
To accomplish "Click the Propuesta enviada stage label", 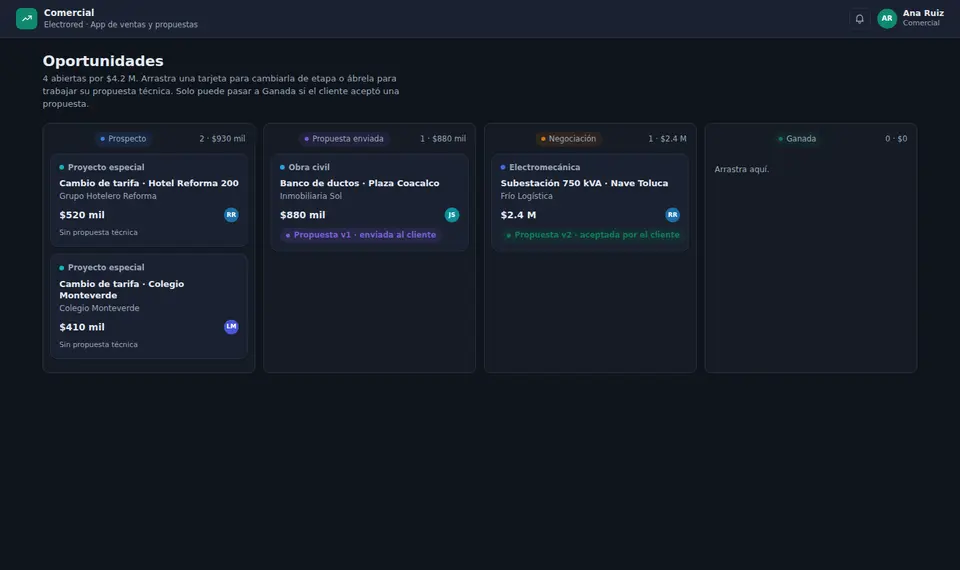I will pyautogui.click(x=343, y=139).
